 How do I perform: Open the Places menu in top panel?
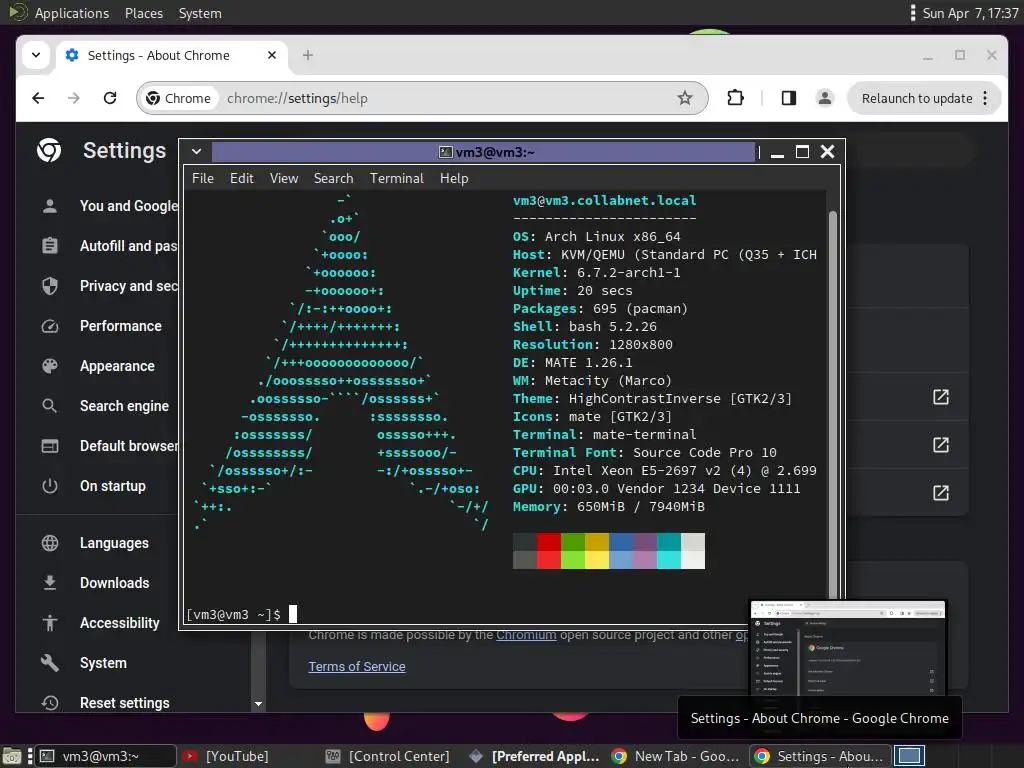click(x=144, y=13)
